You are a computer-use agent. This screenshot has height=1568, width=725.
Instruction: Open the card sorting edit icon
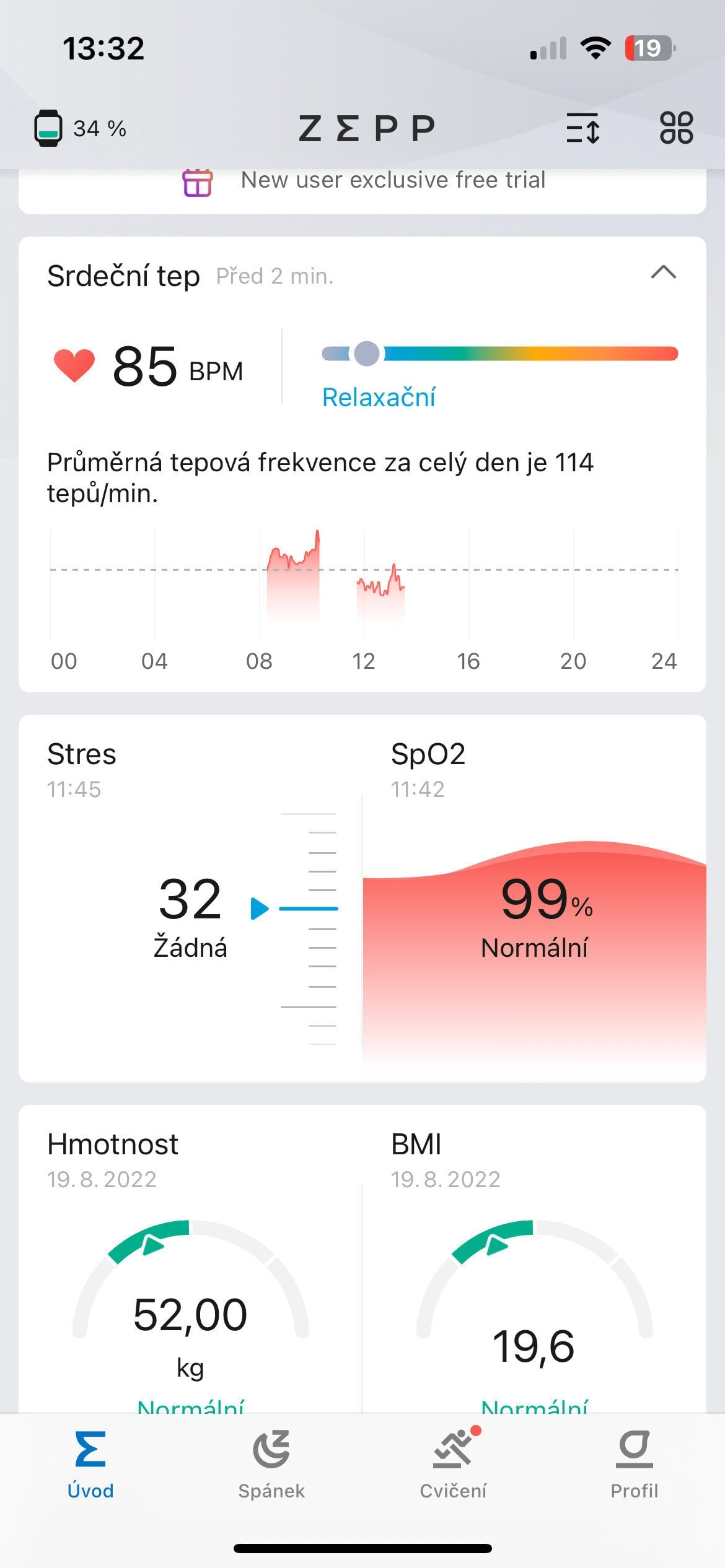pyautogui.click(x=582, y=128)
